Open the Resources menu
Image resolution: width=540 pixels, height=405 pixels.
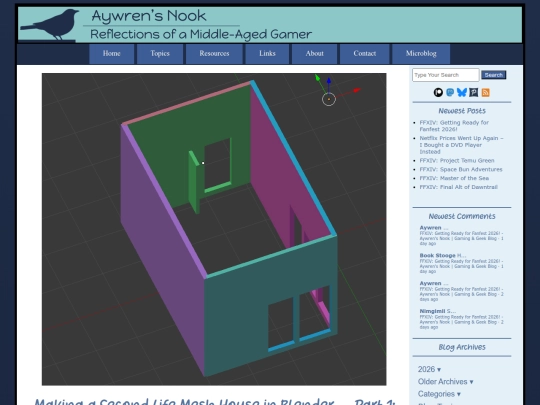click(214, 53)
